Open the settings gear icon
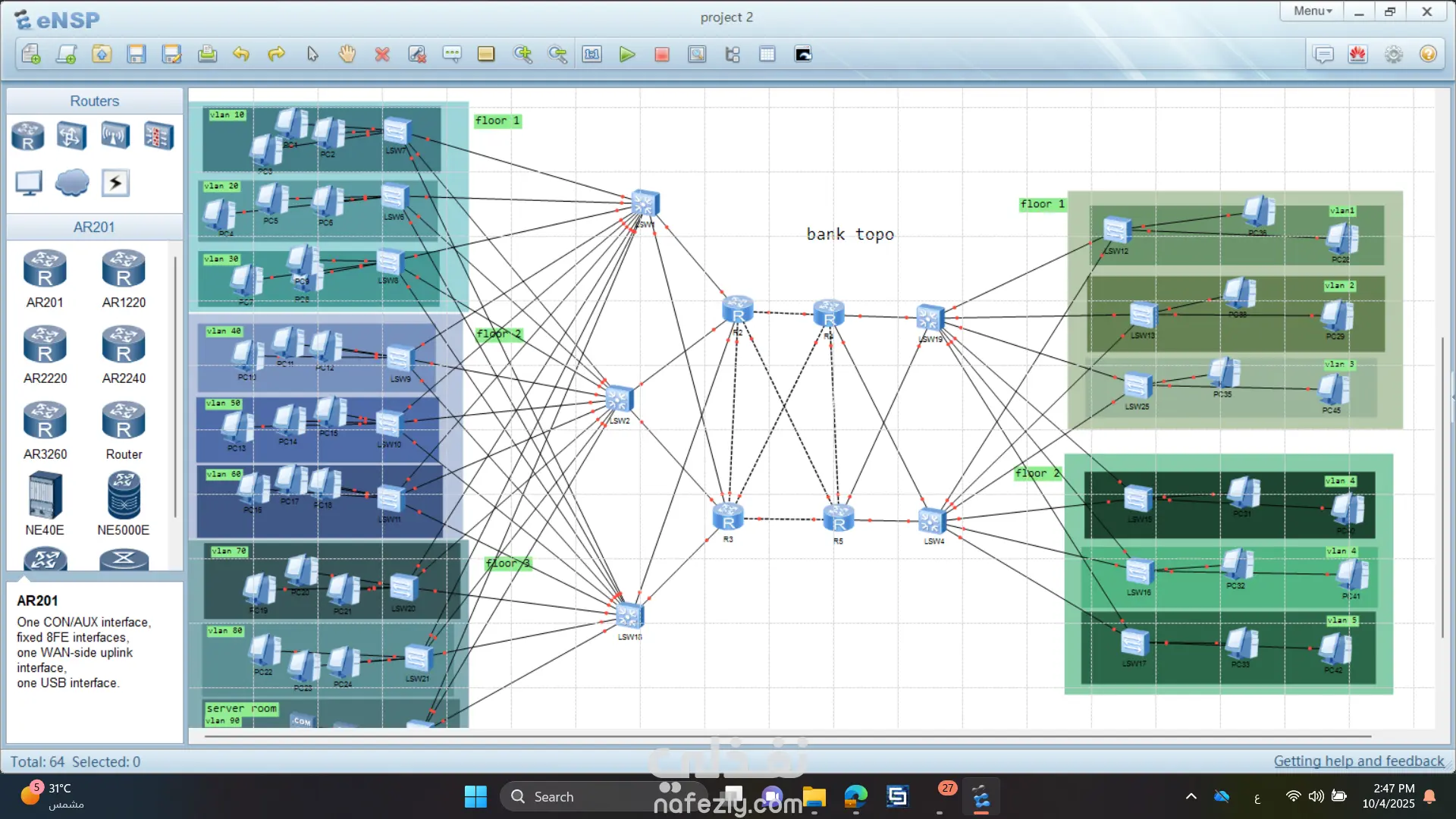Viewport: 1456px width, 819px height. pos(1393,55)
